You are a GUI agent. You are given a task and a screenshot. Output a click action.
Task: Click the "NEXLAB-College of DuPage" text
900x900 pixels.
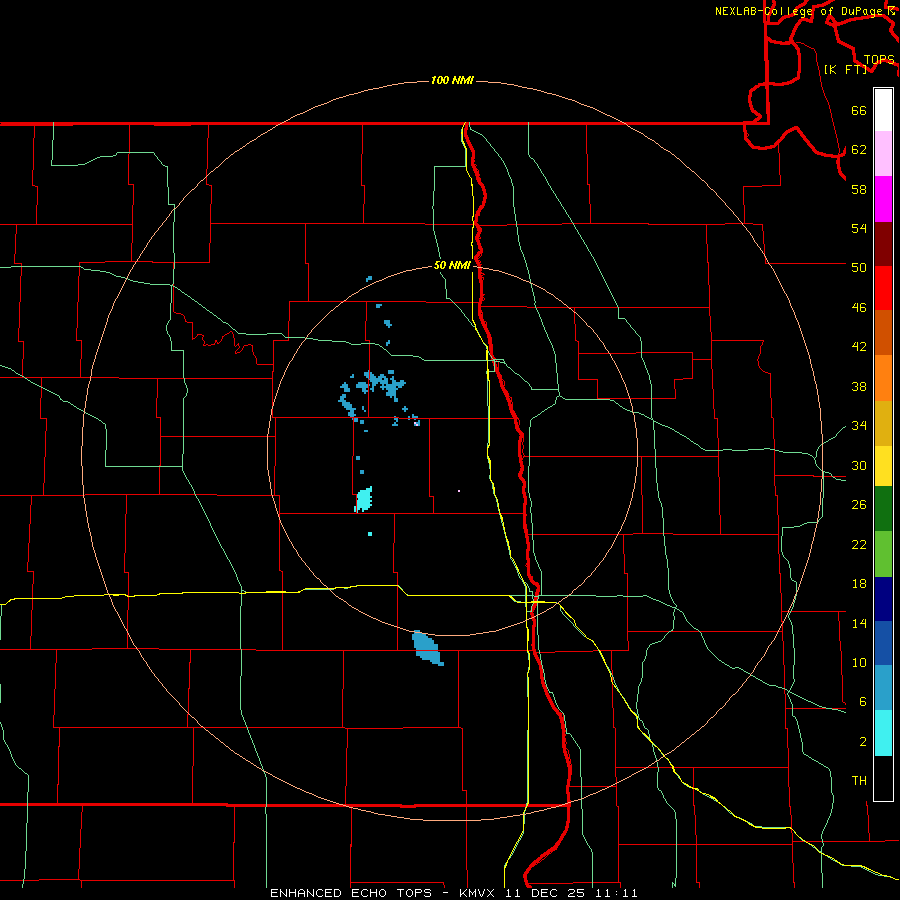(x=799, y=11)
